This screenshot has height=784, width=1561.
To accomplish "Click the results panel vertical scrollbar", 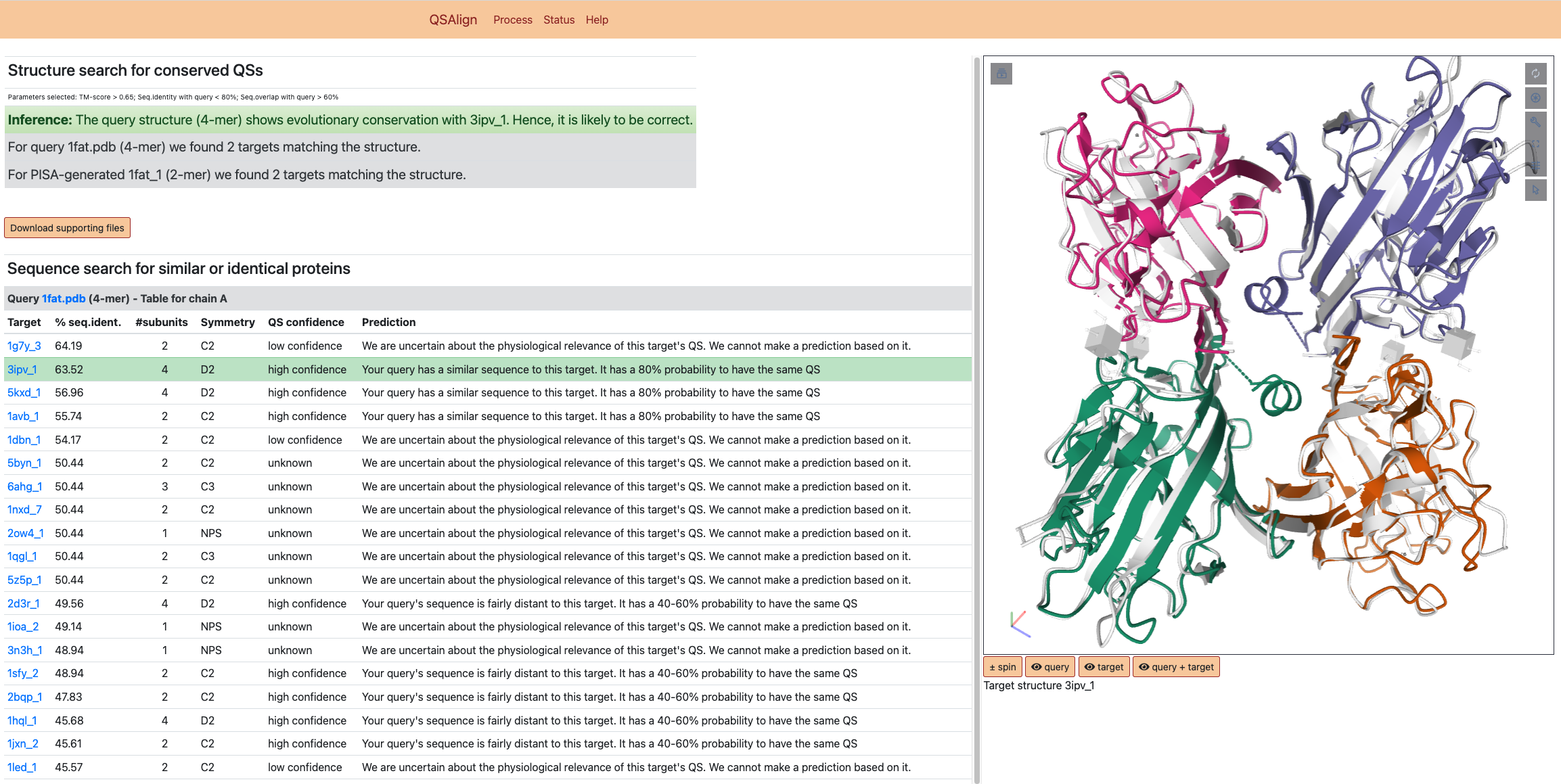I will 976,419.
